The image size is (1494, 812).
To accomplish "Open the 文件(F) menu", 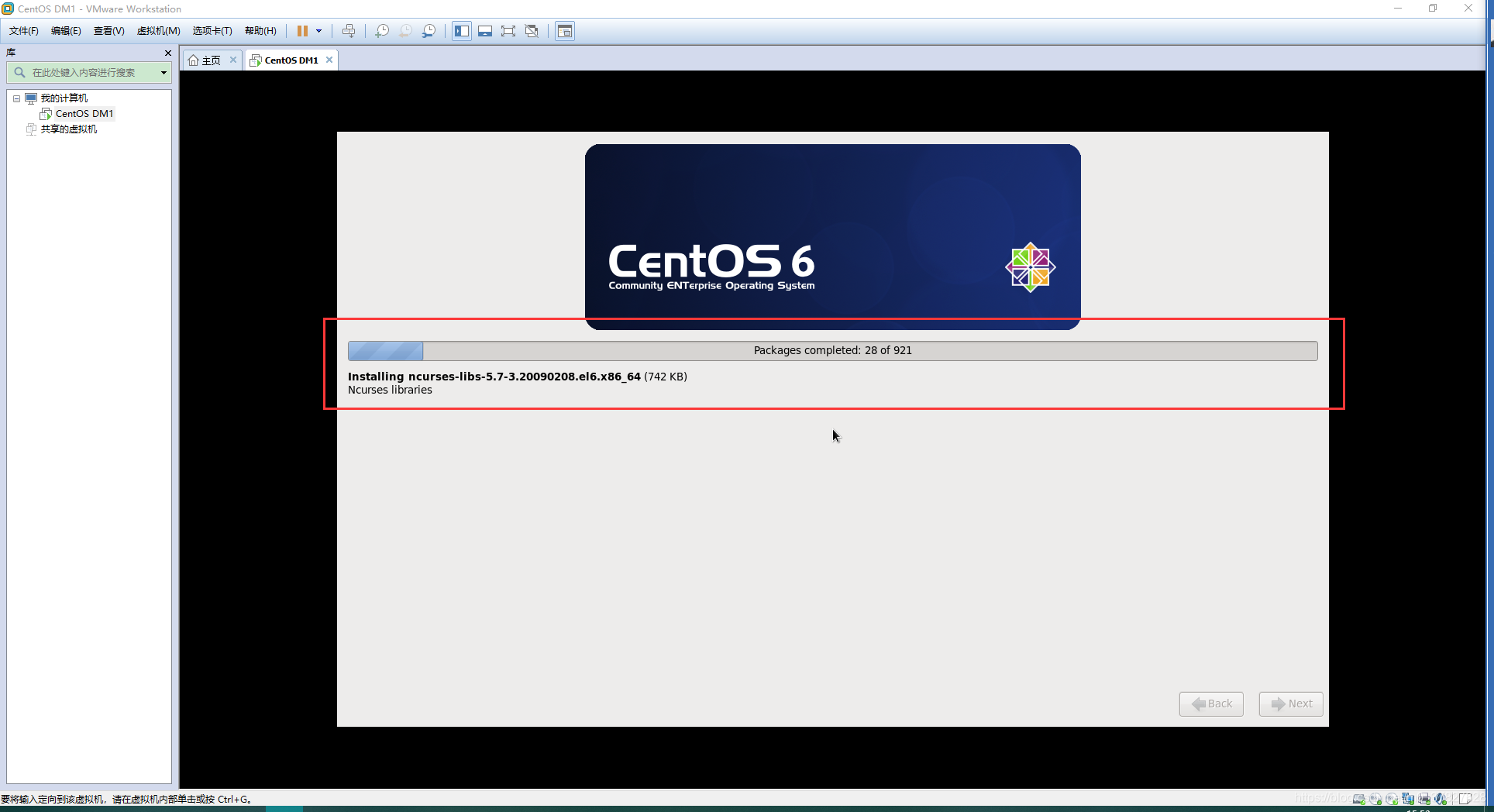I will tap(23, 31).
